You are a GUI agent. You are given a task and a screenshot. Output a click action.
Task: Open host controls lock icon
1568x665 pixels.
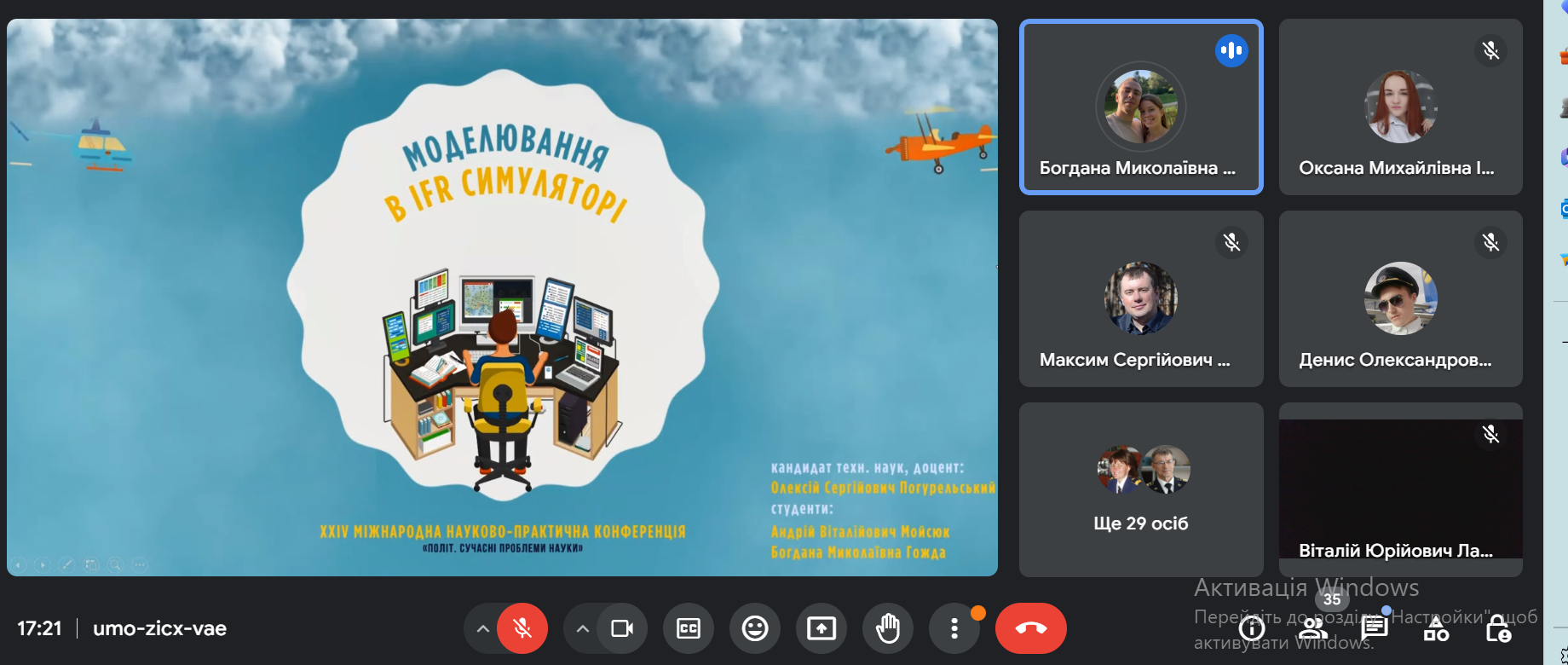(1498, 629)
